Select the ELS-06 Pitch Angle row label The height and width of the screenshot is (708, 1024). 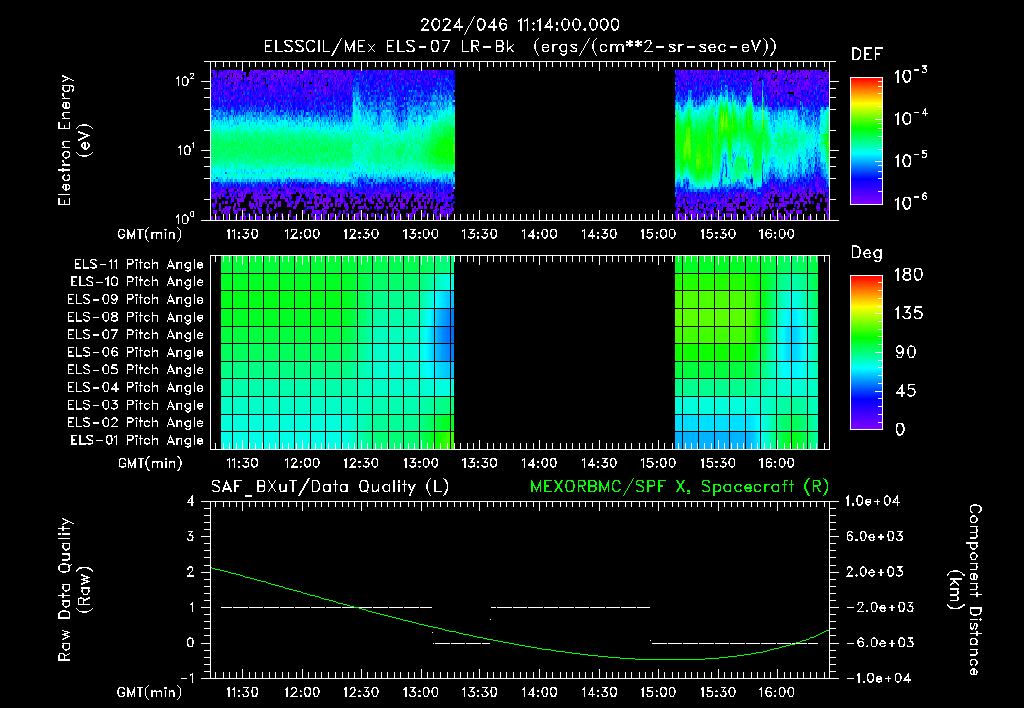pyautogui.click(x=136, y=352)
